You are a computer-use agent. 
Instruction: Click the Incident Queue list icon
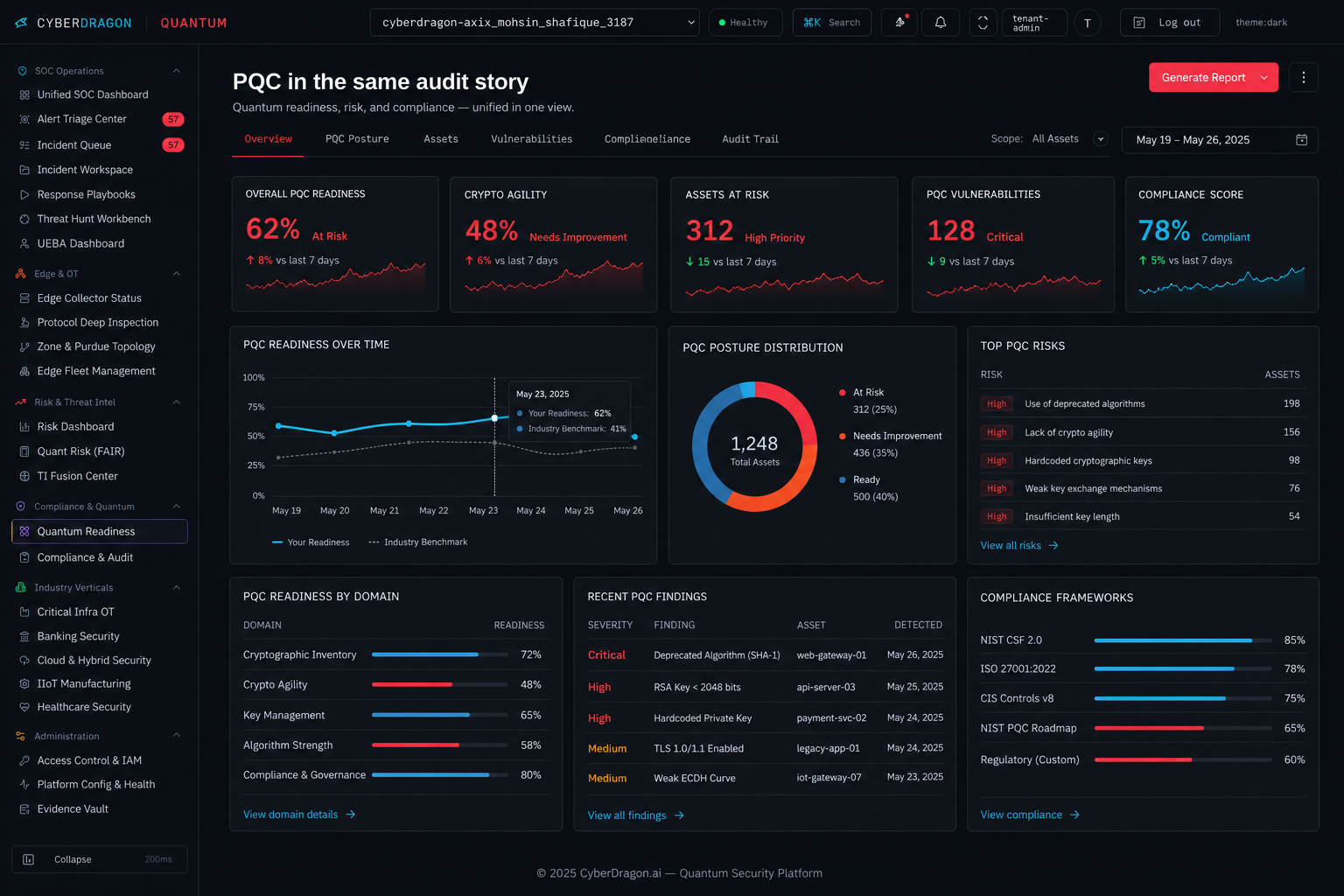pos(24,145)
